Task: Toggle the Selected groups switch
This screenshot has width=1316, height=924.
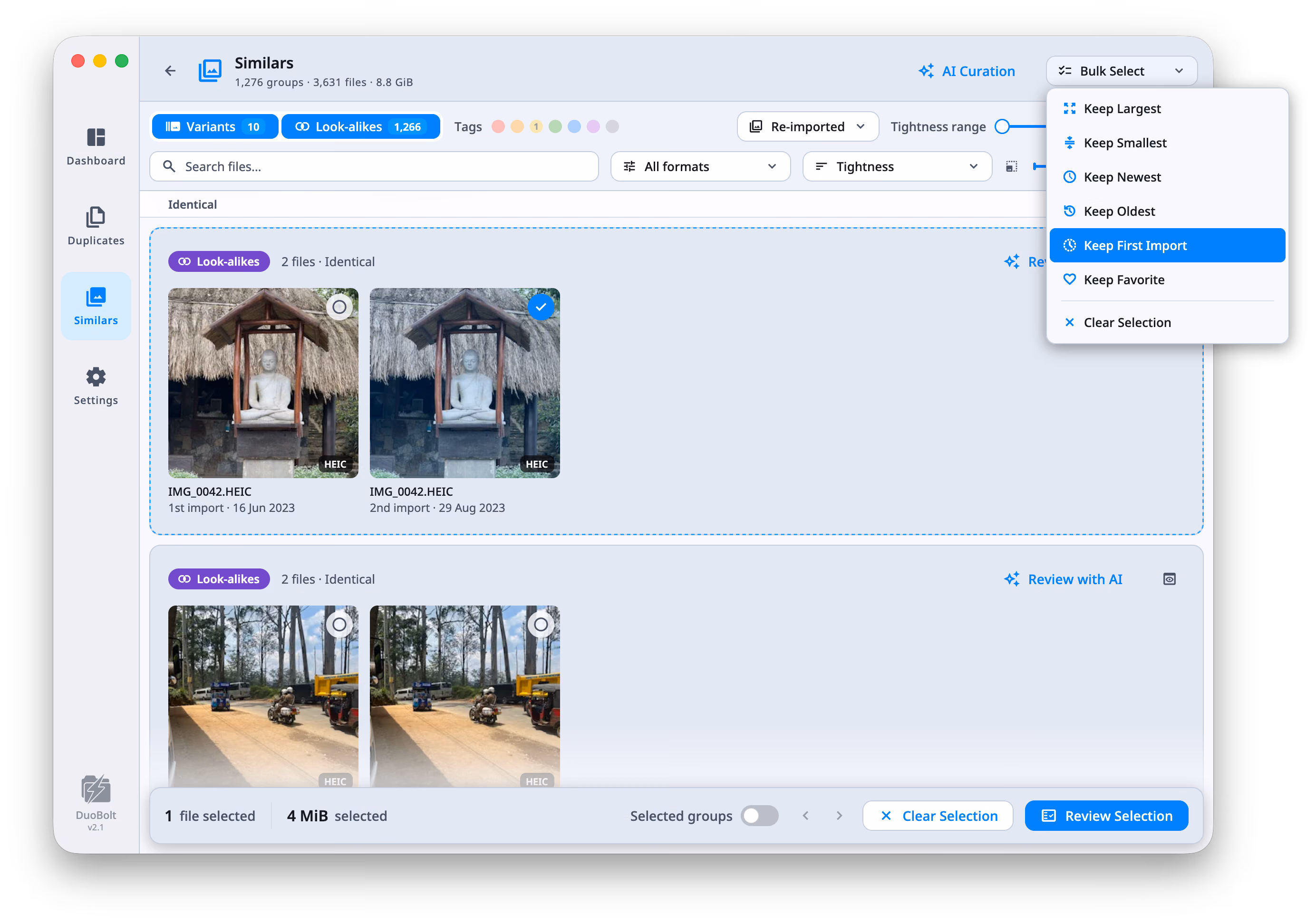Action: (759, 816)
